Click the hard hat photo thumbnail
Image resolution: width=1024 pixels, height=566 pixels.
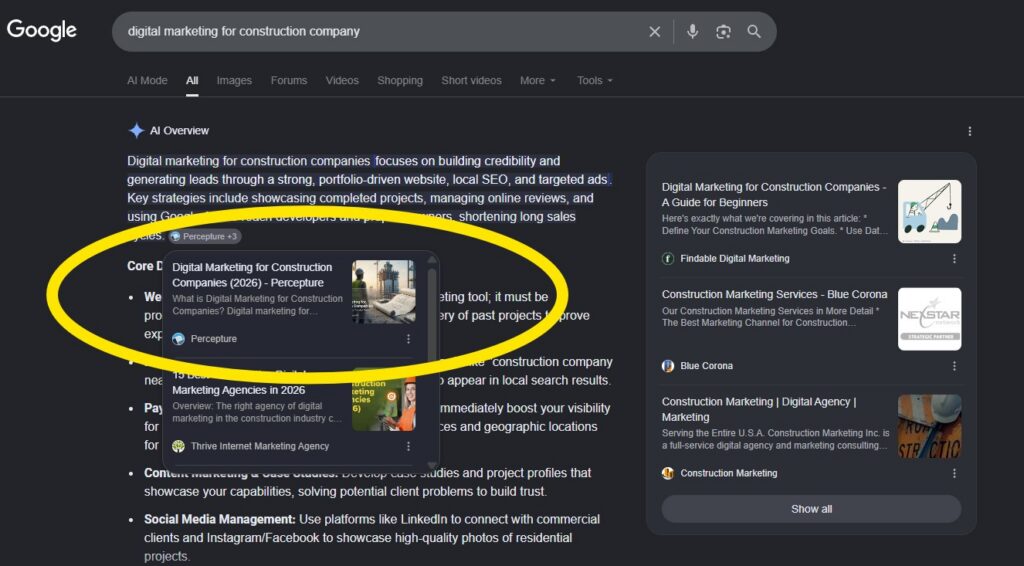coord(929,426)
